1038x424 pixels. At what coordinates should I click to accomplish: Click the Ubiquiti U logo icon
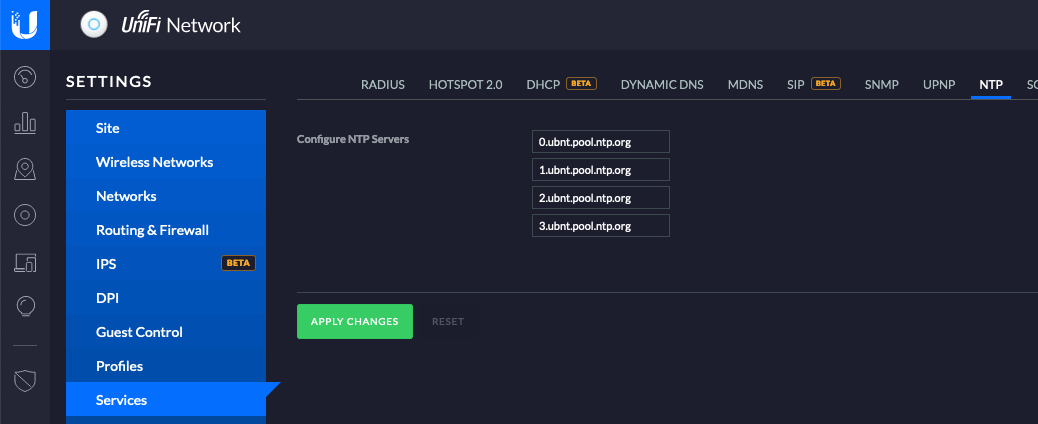click(24, 25)
